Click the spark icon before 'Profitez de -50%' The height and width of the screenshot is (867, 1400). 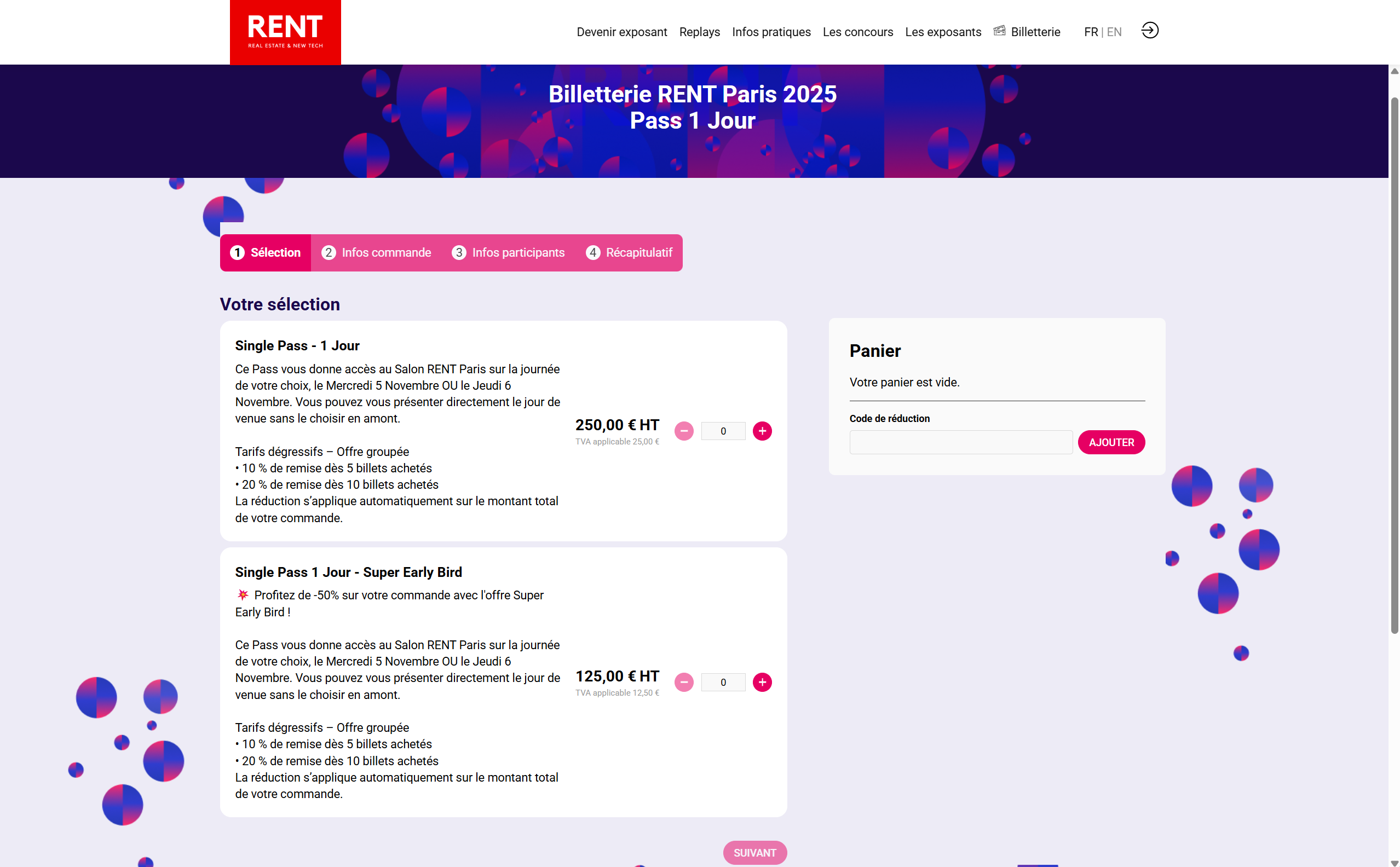click(243, 594)
